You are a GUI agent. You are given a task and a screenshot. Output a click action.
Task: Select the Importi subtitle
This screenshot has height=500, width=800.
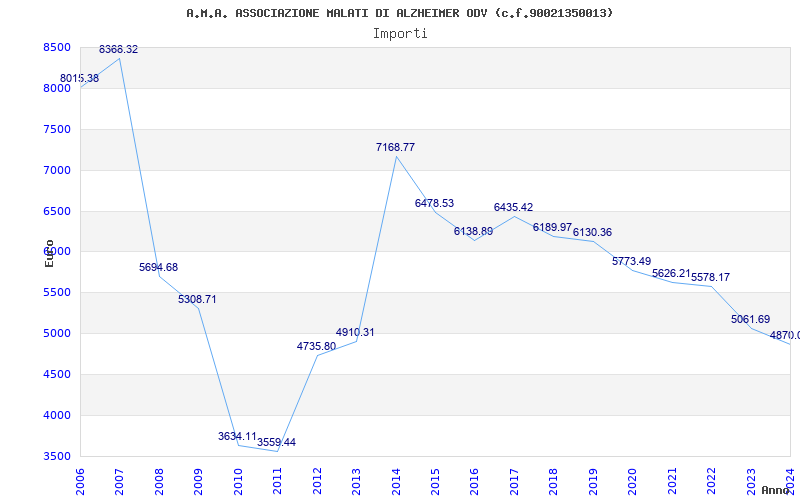(x=400, y=34)
